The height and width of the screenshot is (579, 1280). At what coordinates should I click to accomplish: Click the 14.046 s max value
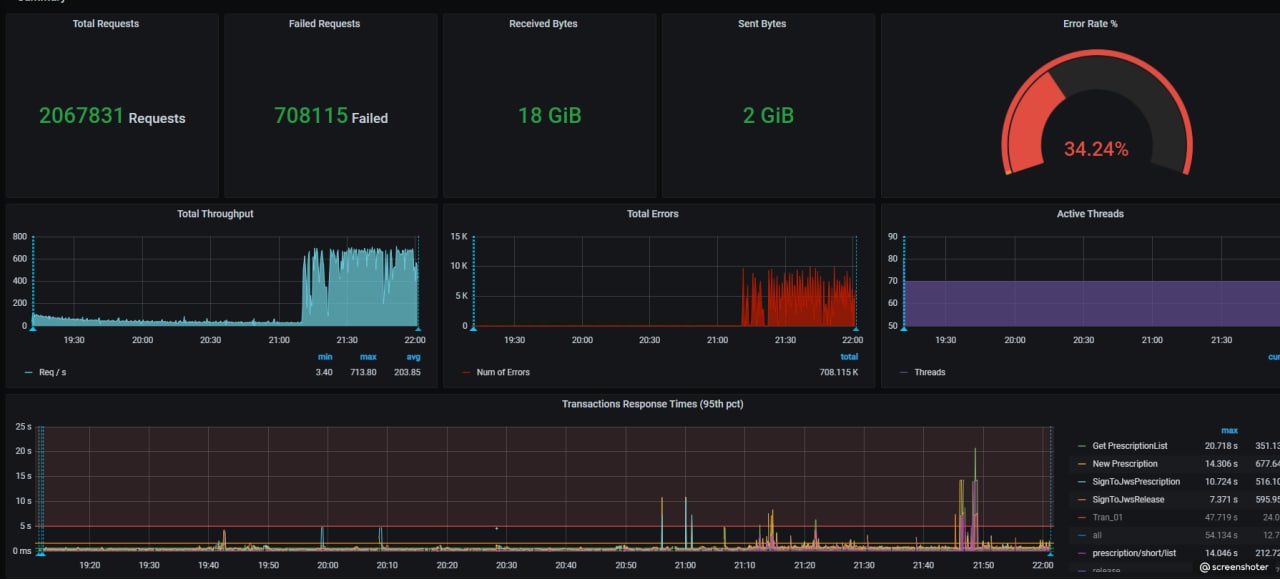tap(1221, 554)
